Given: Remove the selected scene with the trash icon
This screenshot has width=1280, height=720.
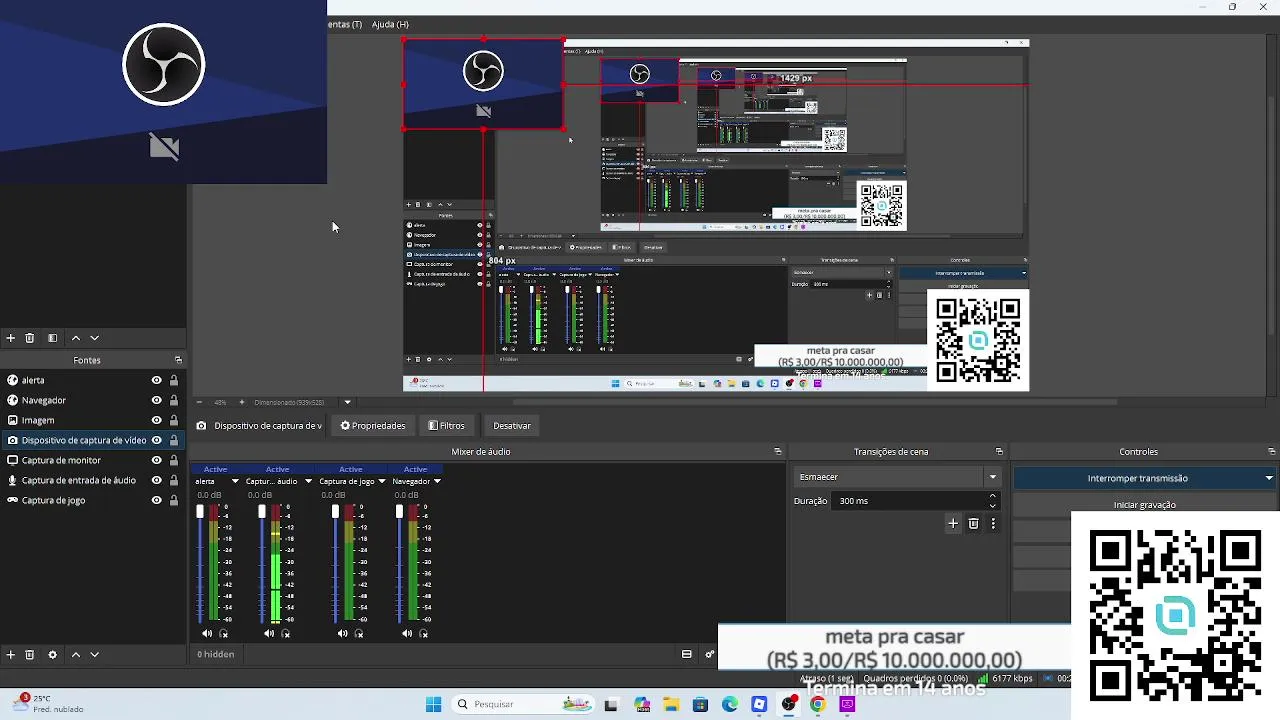Looking at the screenshot, I should point(30,338).
